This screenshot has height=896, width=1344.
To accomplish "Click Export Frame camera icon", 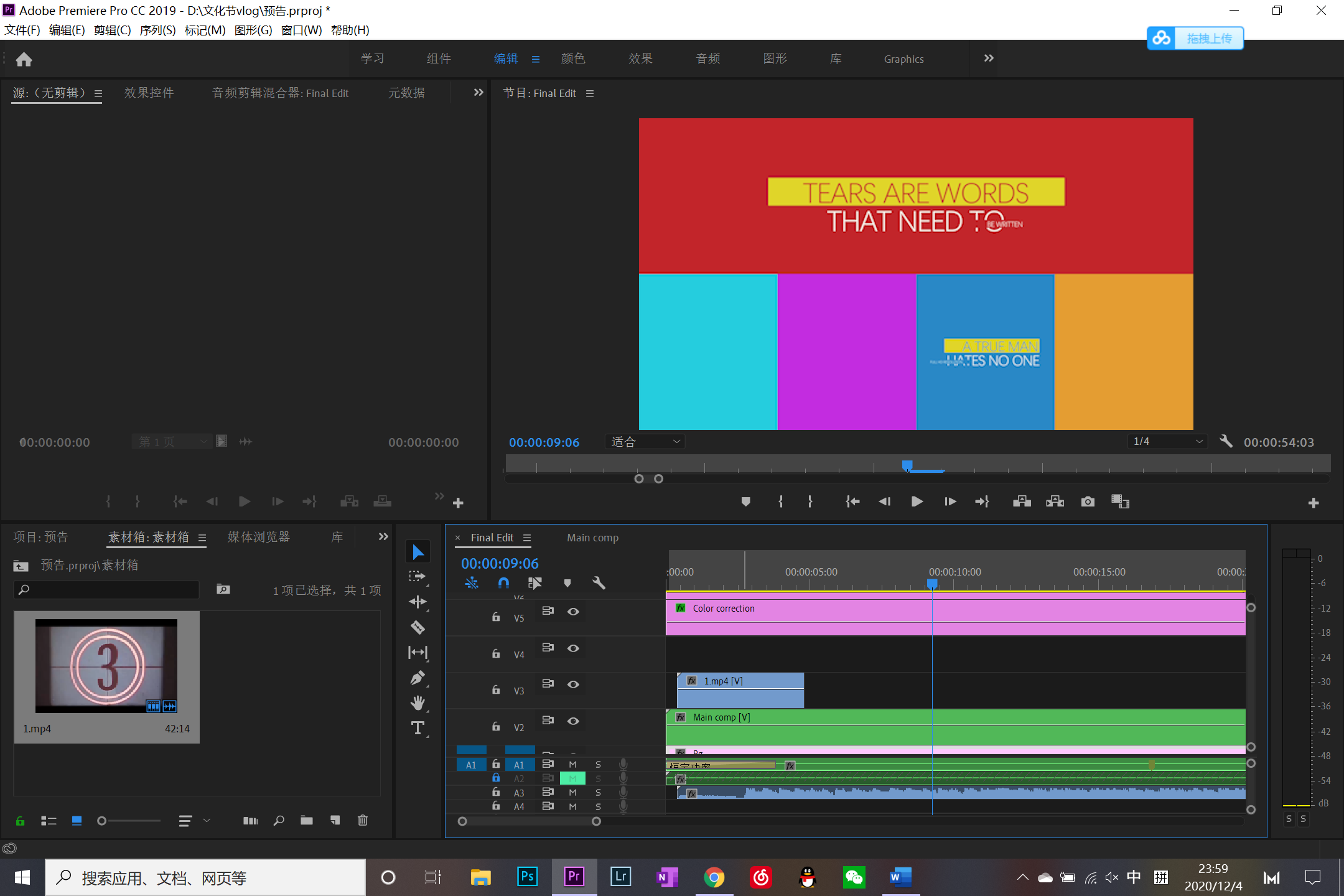I will click(x=1088, y=502).
